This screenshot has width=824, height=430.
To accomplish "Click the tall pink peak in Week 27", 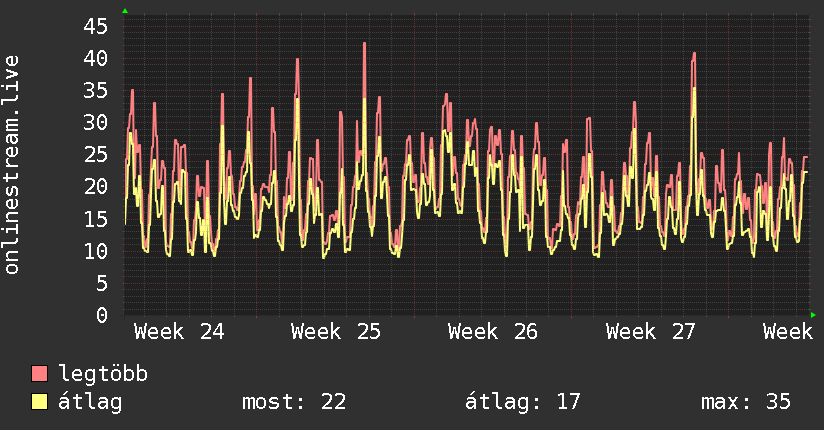I will pos(694,54).
